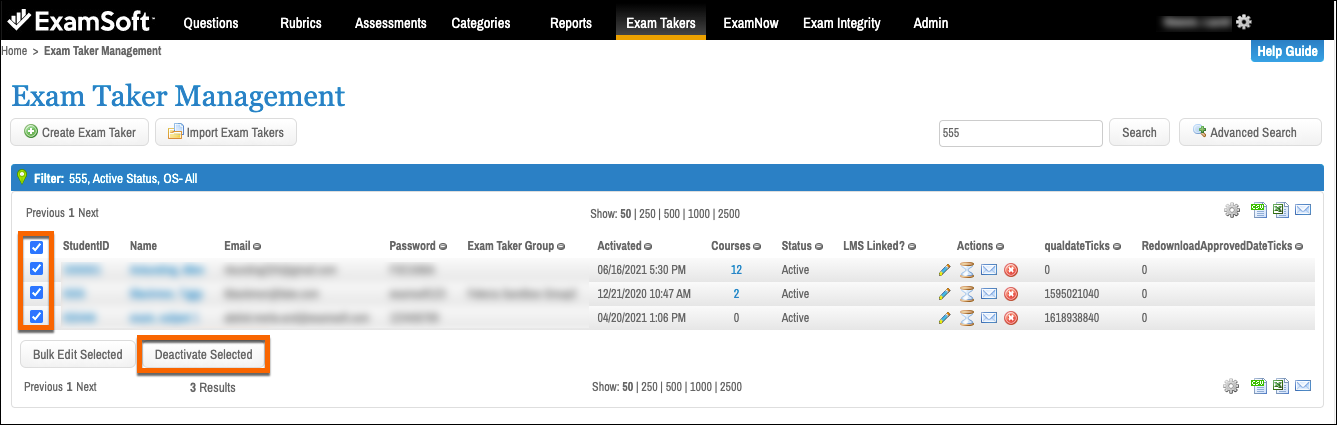Open the Exam Integrity menu
The width and height of the screenshot is (1337, 425).
pyautogui.click(x=842, y=23)
